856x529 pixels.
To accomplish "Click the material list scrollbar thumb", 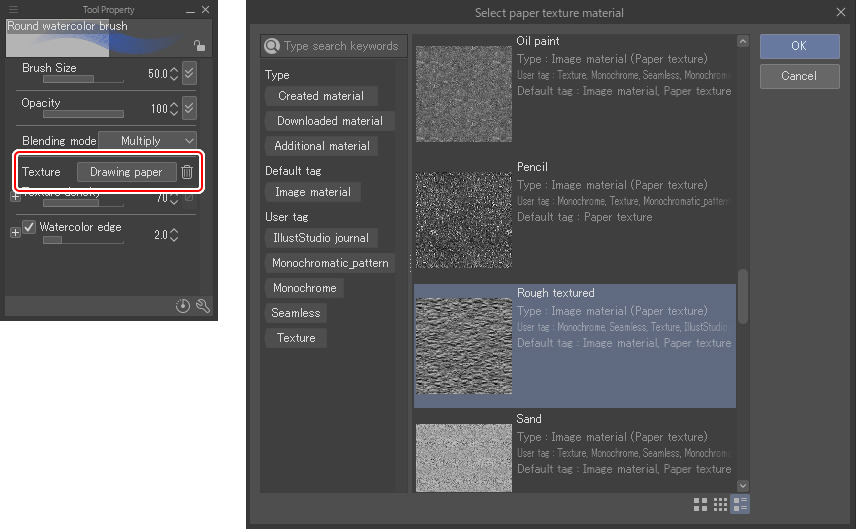I will coord(742,296).
